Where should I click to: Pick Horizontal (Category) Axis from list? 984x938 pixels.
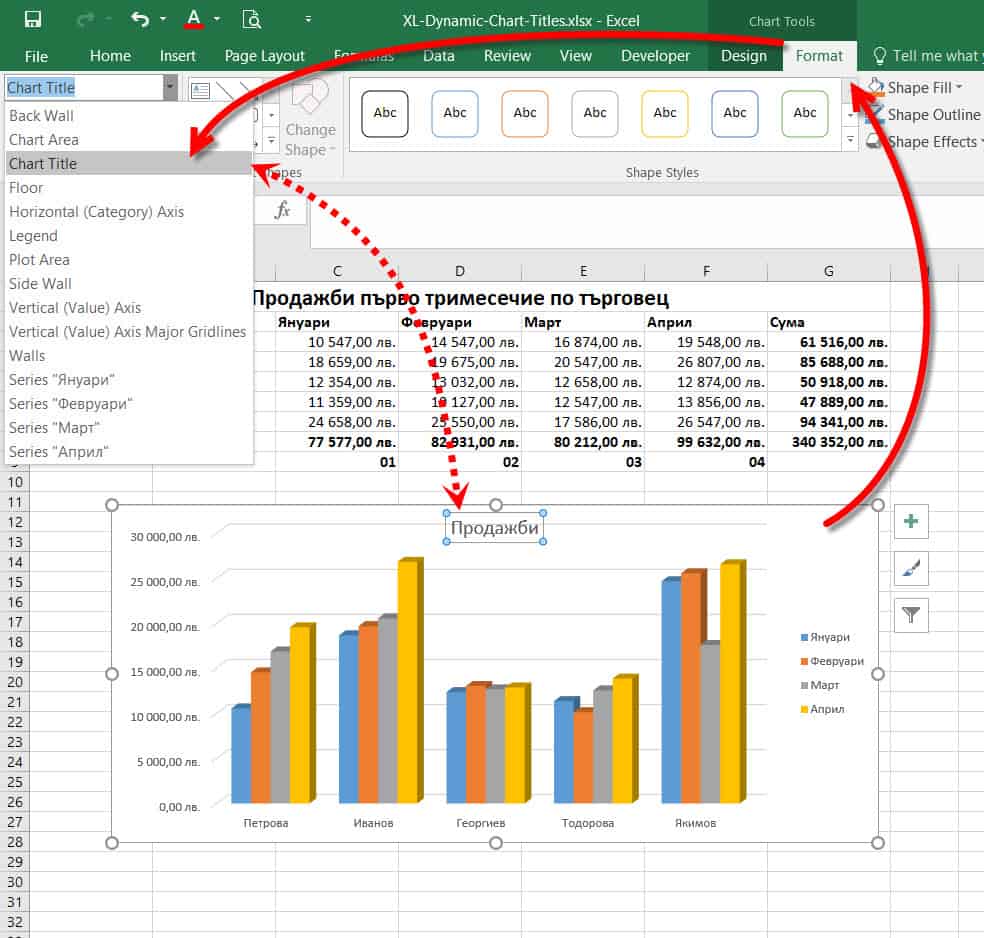click(129, 211)
